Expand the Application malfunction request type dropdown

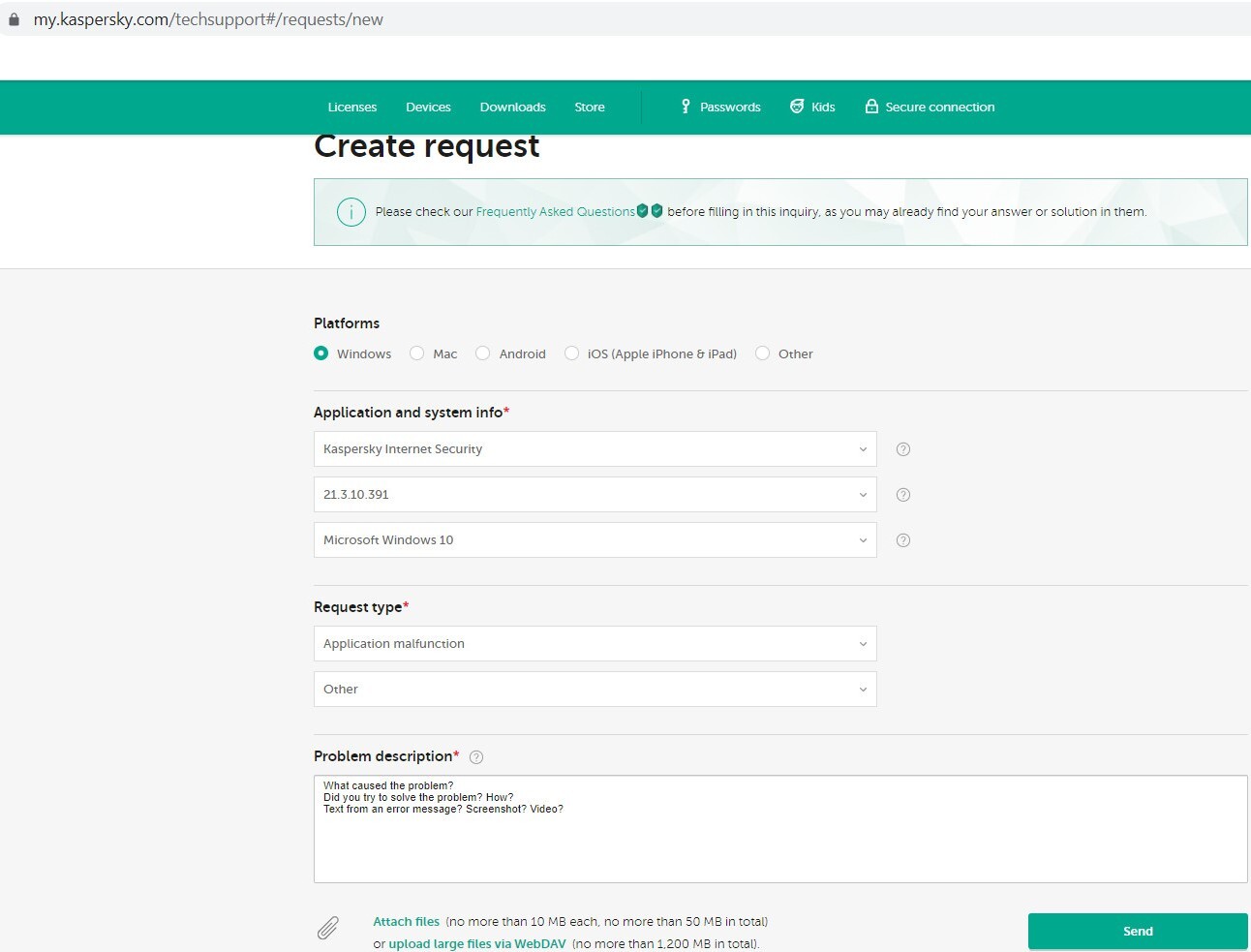coord(595,644)
